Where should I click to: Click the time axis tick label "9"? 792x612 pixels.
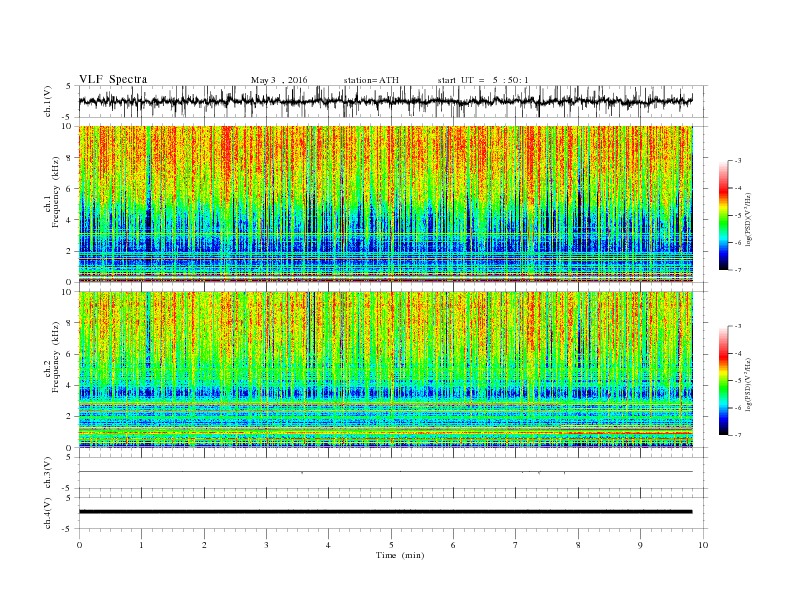pyautogui.click(x=640, y=545)
